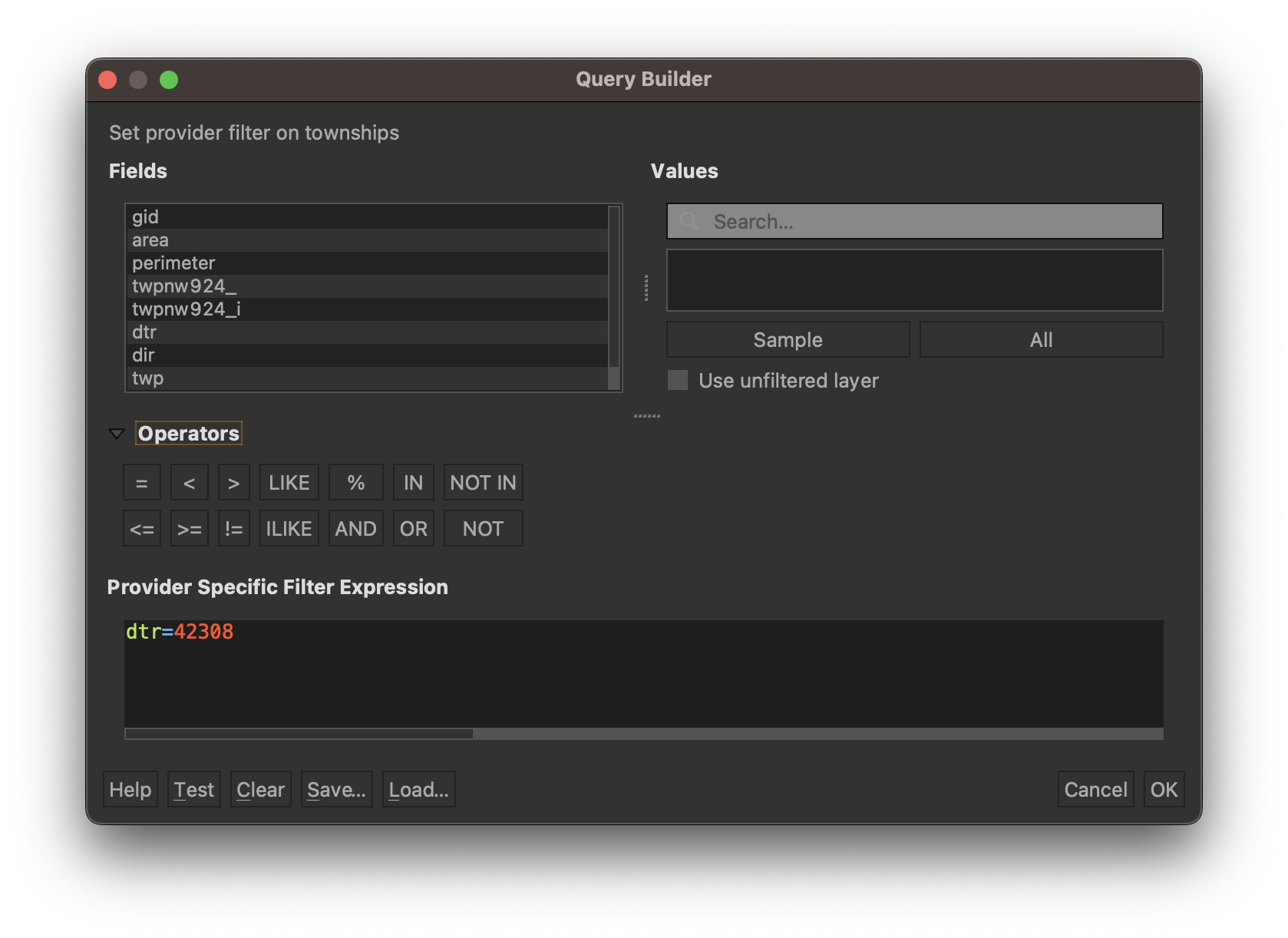Select the perimeter field
This screenshot has height=938, width=1288.
pos(367,263)
